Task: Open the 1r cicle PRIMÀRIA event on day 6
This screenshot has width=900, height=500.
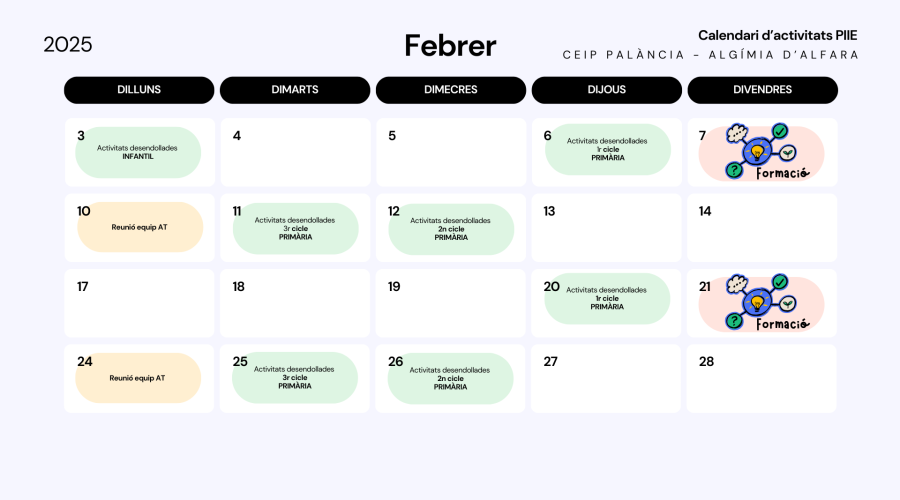Action: tap(607, 149)
